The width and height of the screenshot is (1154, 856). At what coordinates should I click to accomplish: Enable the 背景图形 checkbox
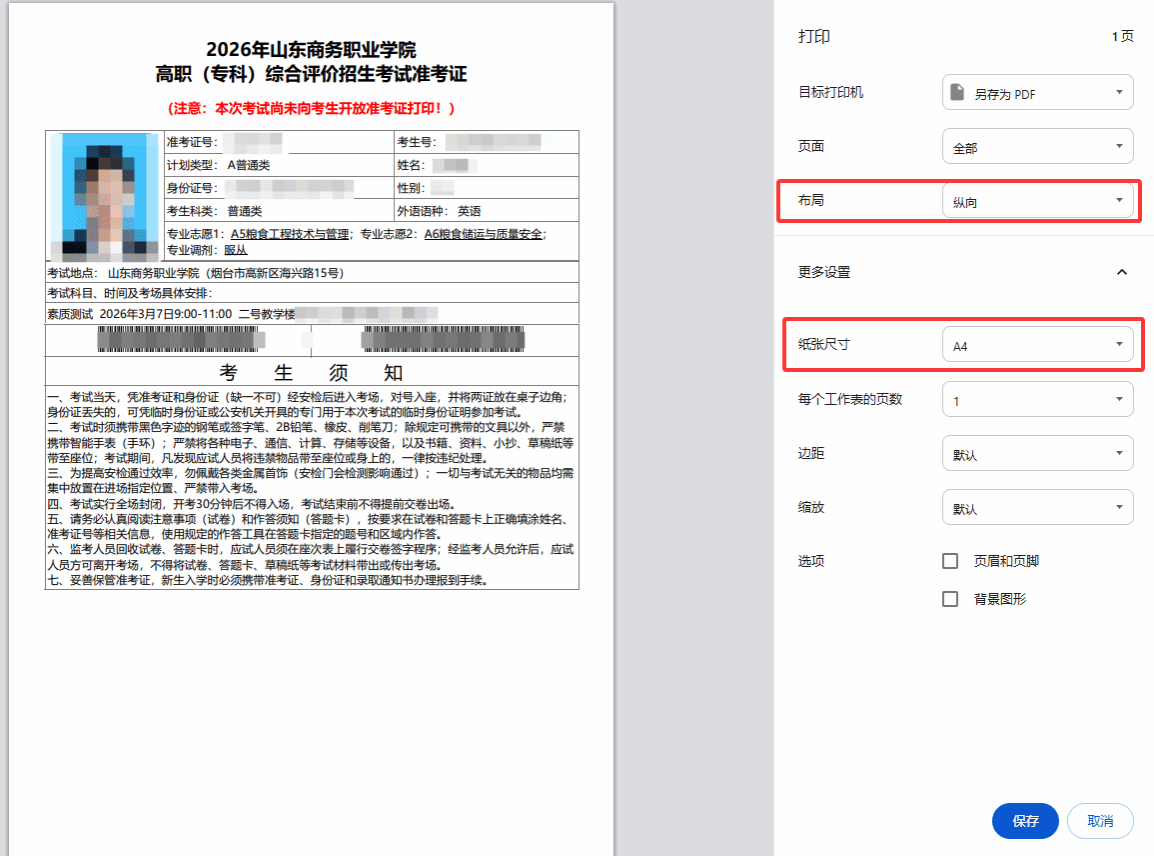[950, 599]
